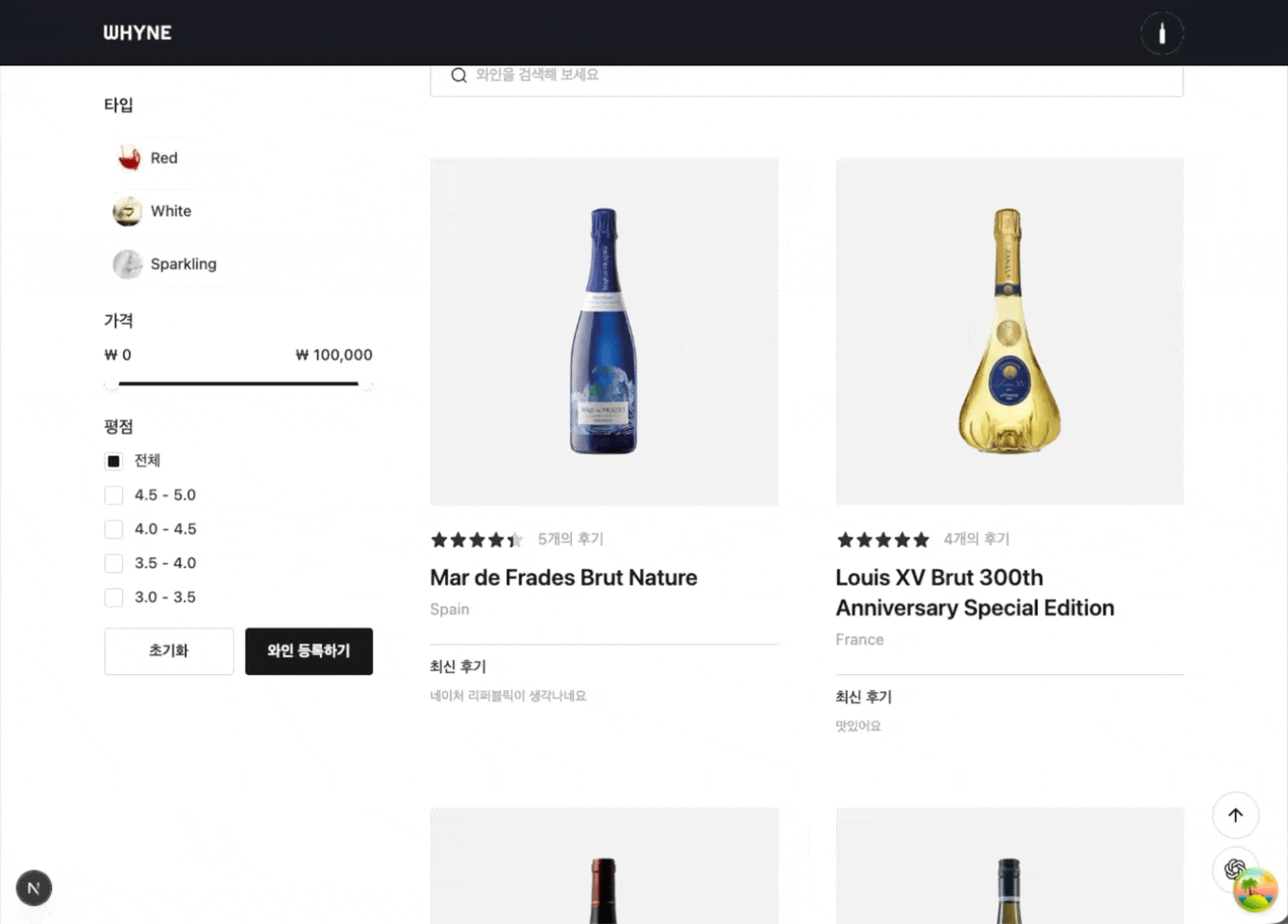Focus the wine search input field
The height and width of the screenshot is (924, 1288).
(x=814, y=76)
